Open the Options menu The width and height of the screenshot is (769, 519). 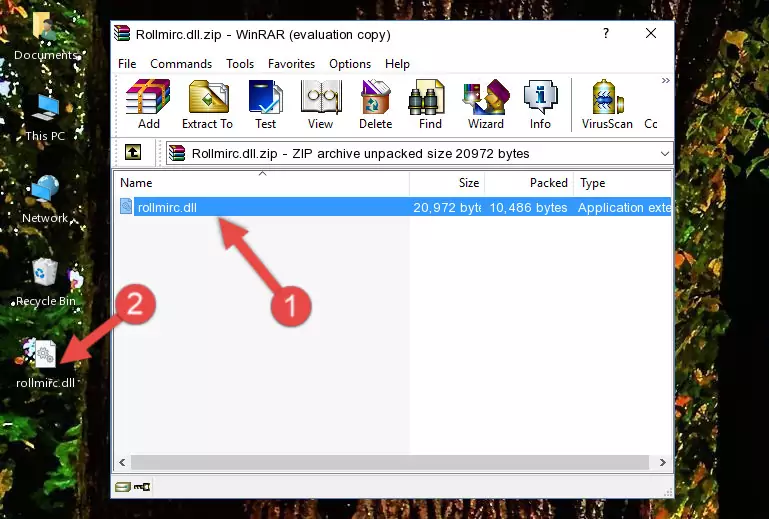coord(350,64)
